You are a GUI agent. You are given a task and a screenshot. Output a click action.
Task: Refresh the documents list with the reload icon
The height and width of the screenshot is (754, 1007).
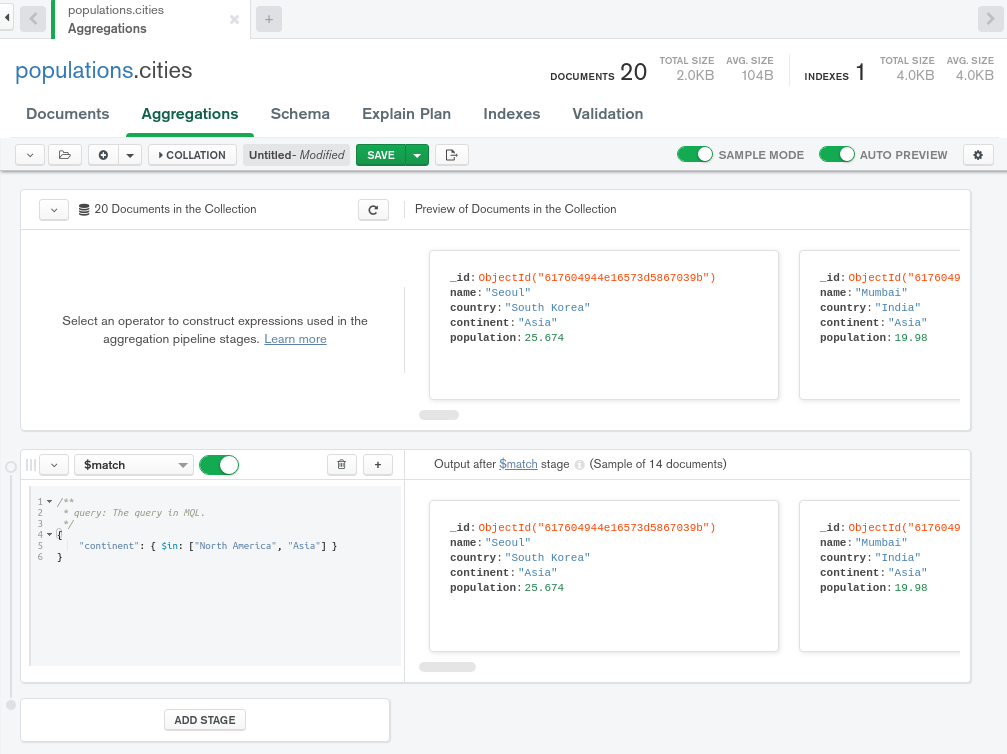(x=373, y=209)
